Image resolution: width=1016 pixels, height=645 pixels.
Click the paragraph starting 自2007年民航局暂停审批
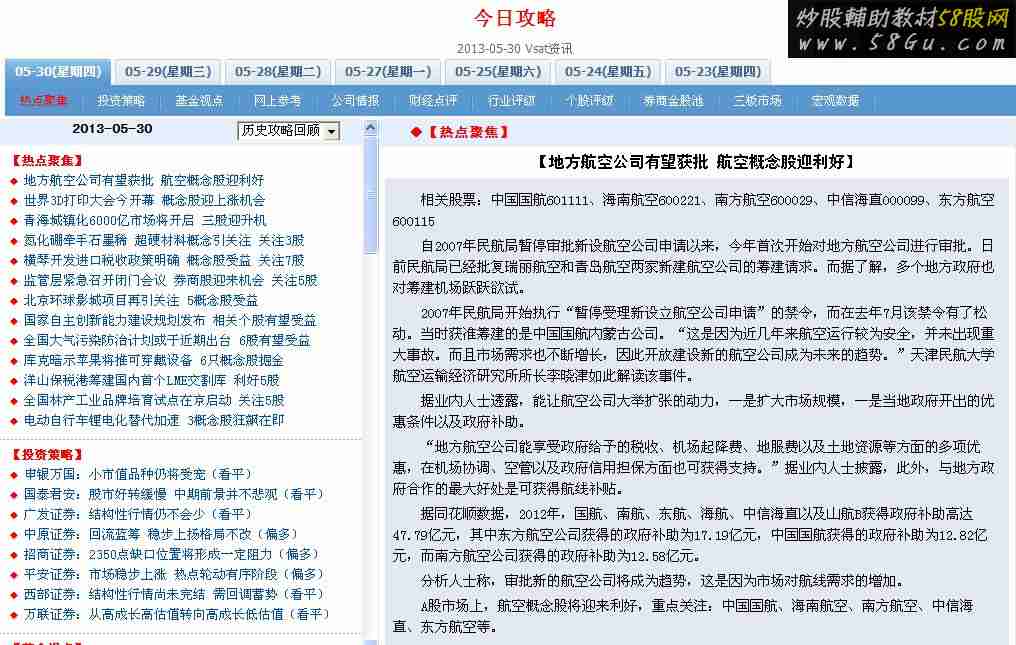693,266
